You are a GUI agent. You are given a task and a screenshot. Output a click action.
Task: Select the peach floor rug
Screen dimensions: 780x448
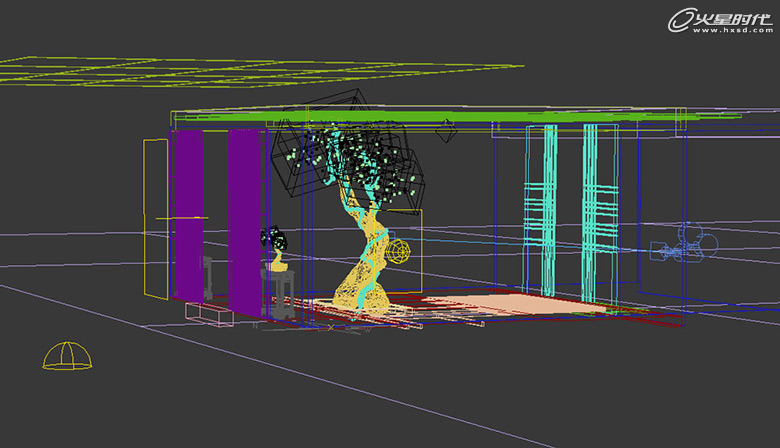click(517, 304)
